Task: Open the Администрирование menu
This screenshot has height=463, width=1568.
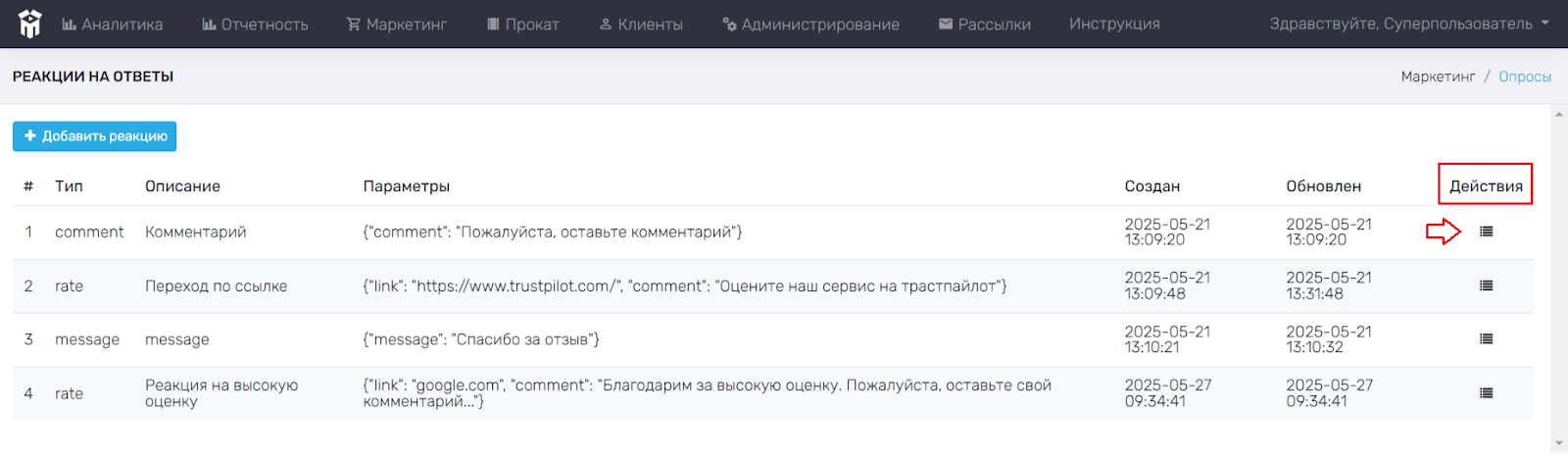Action: (810, 24)
